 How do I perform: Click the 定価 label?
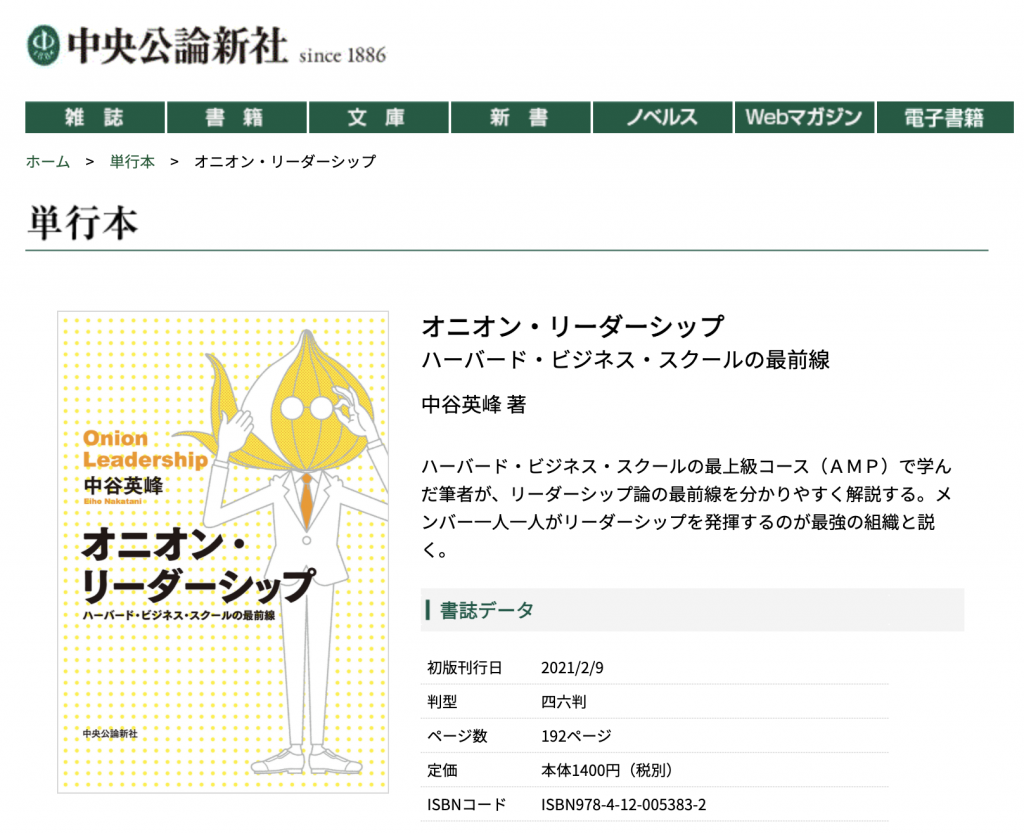click(x=442, y=770)
